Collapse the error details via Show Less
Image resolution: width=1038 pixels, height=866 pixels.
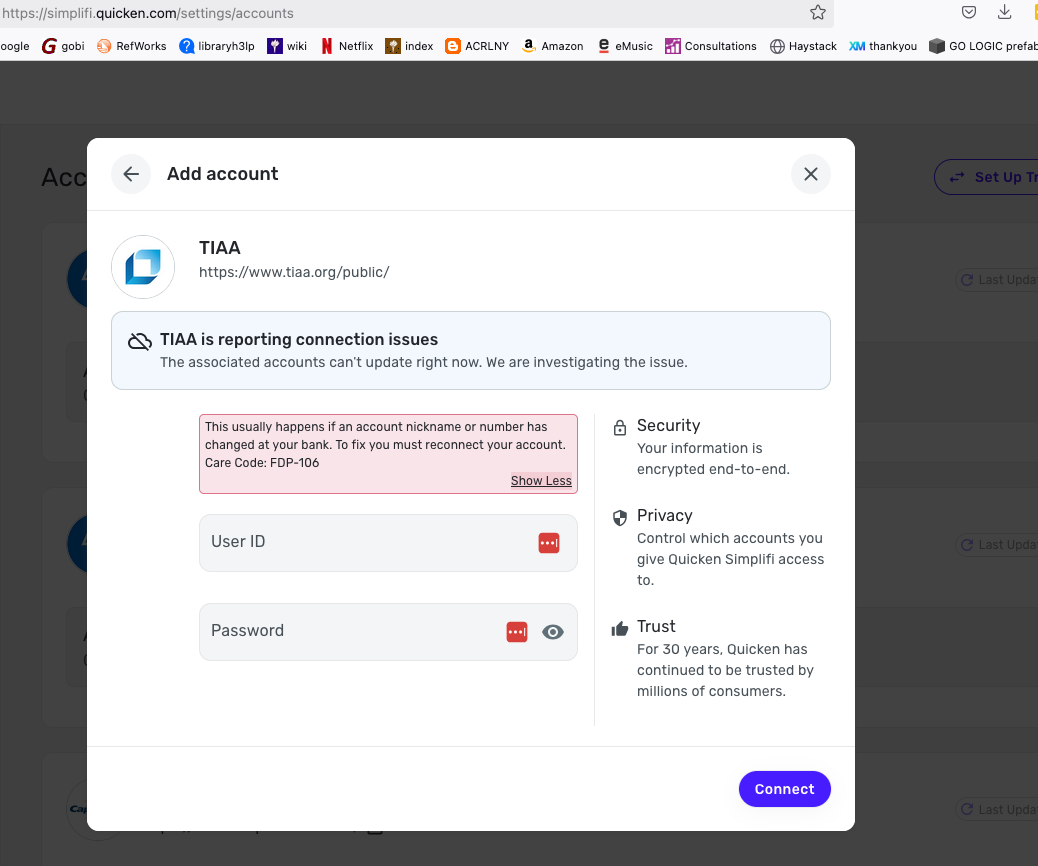(541, 480)
